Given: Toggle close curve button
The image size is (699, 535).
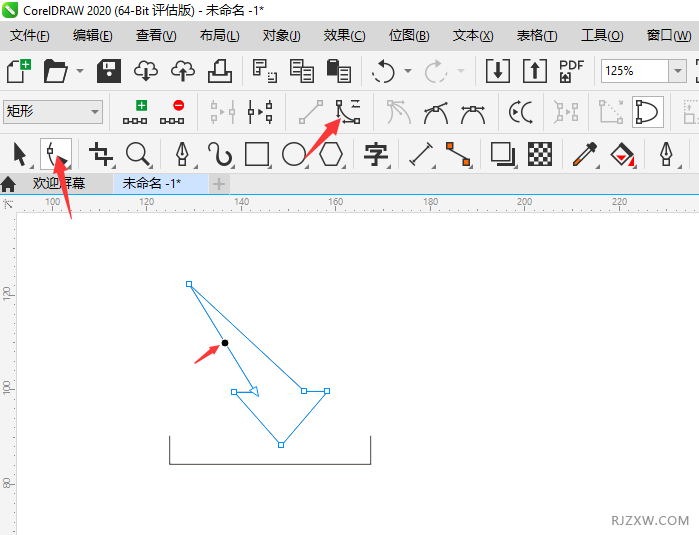Looking at the screenshot, I should 648,112.
